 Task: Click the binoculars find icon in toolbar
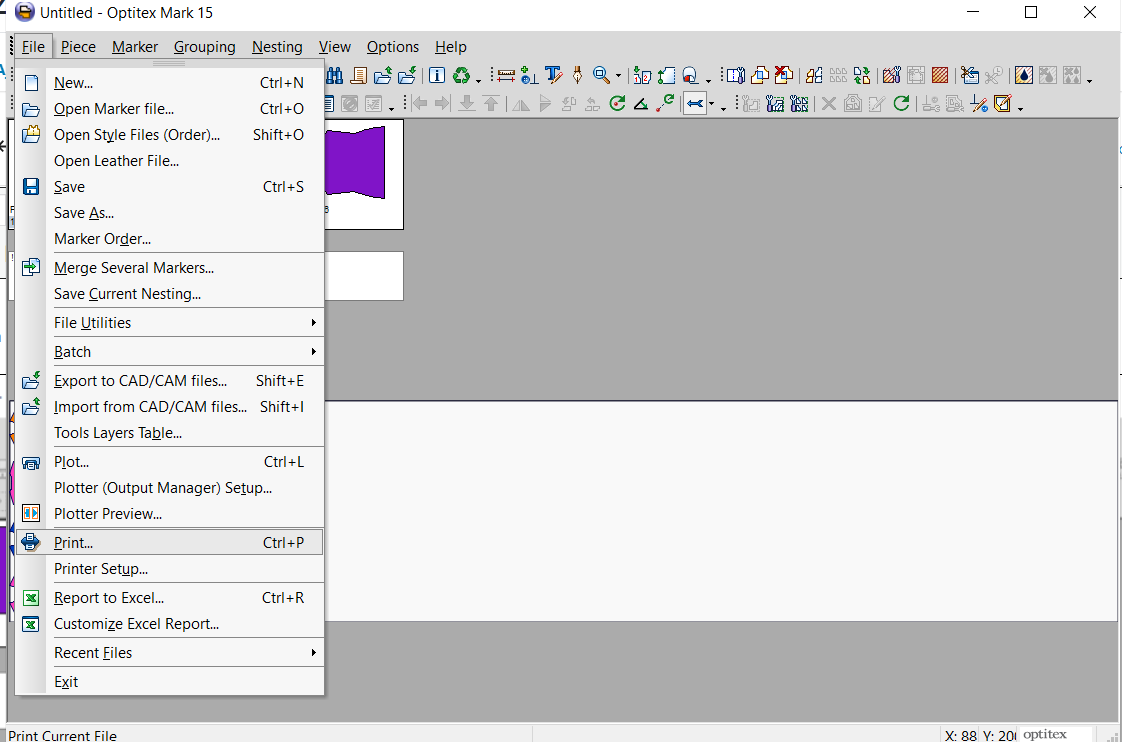point(334,75)
